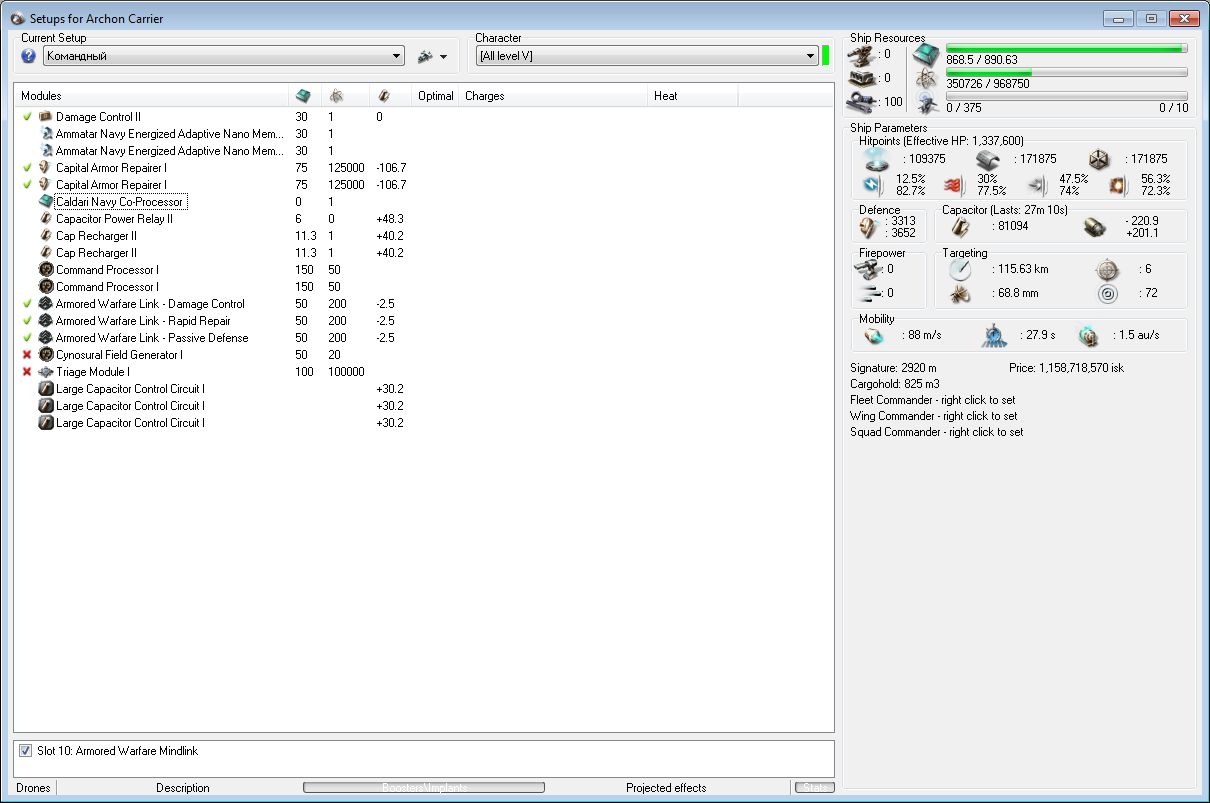Click the Triage Module I icon

pos(45,372)
